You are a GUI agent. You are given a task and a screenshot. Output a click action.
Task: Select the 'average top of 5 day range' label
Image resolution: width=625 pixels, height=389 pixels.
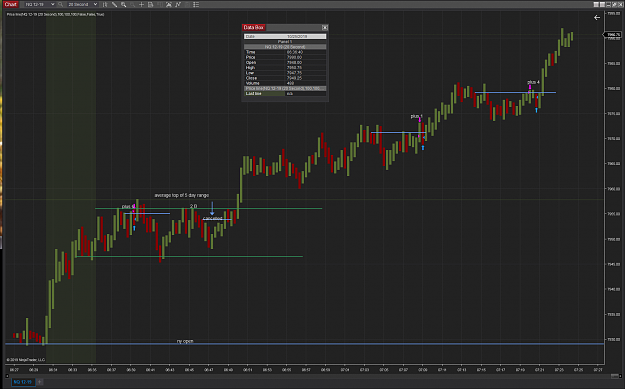pos(181,195)
